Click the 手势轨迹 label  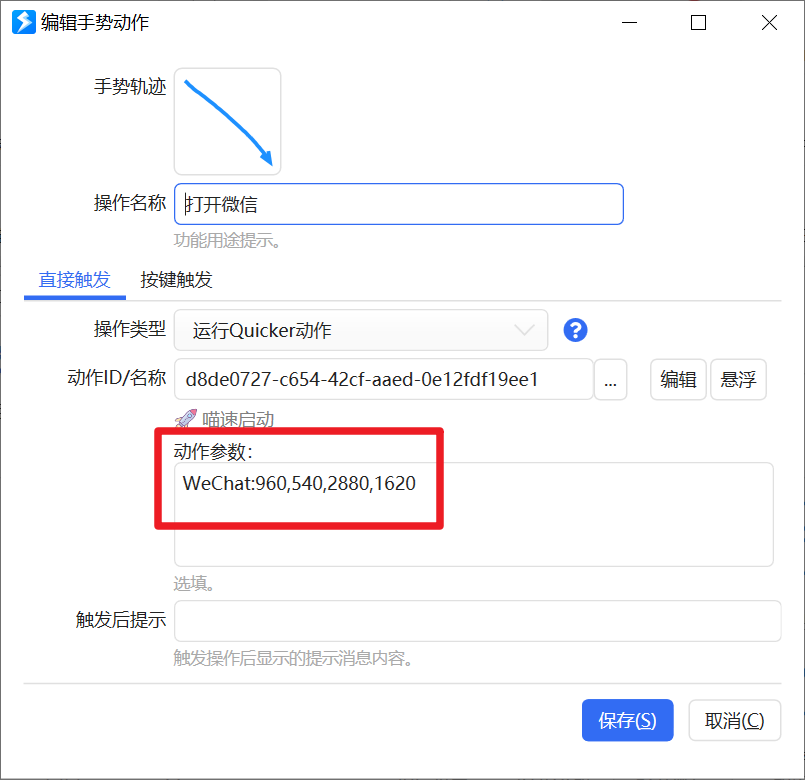tap(130, 86)
